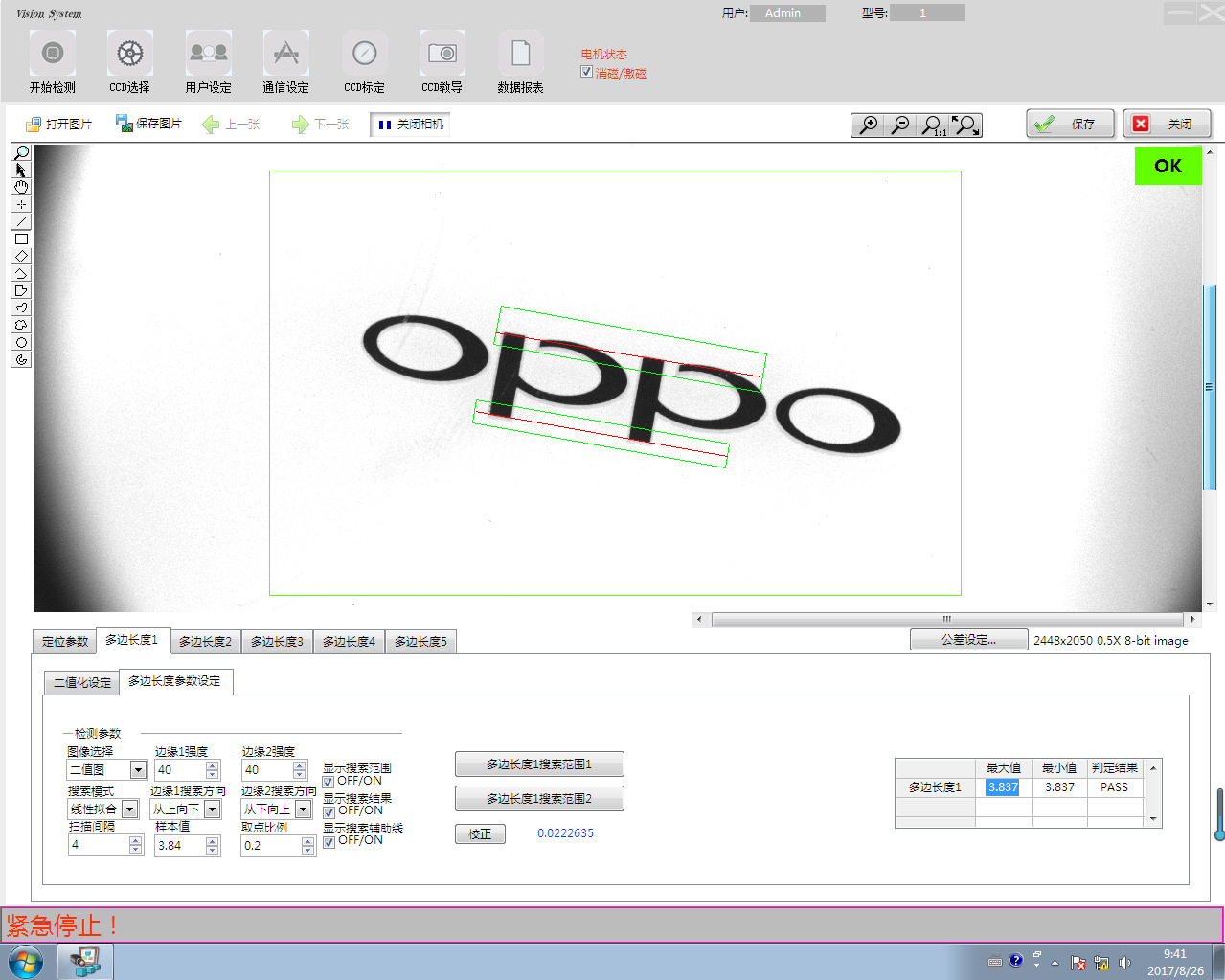Expand the 图像选择 dropdown
Viewport: 1225px width, 980px height.
[x=138, y=770]
